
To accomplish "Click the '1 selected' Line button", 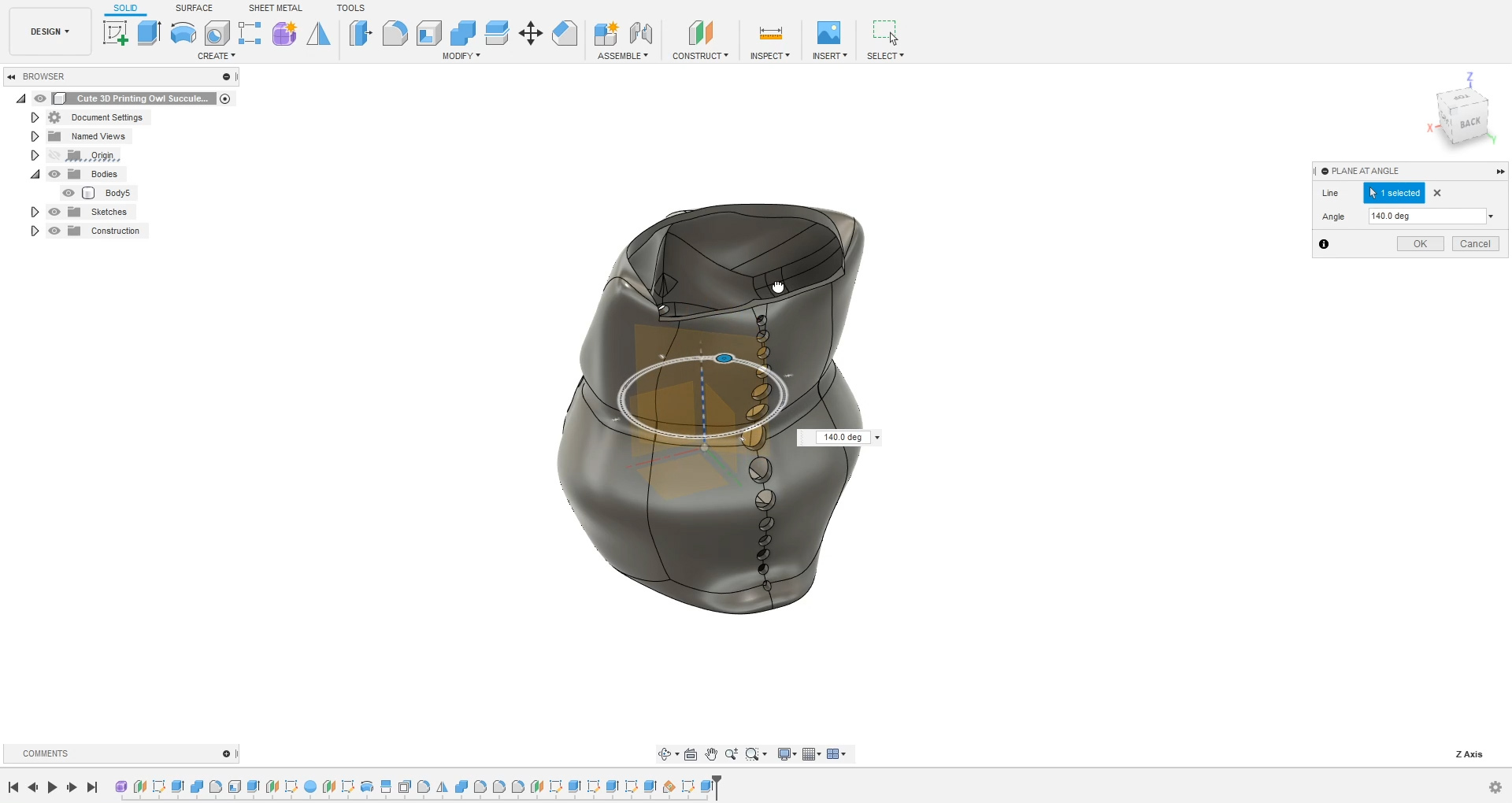I will coord(1394,193).
